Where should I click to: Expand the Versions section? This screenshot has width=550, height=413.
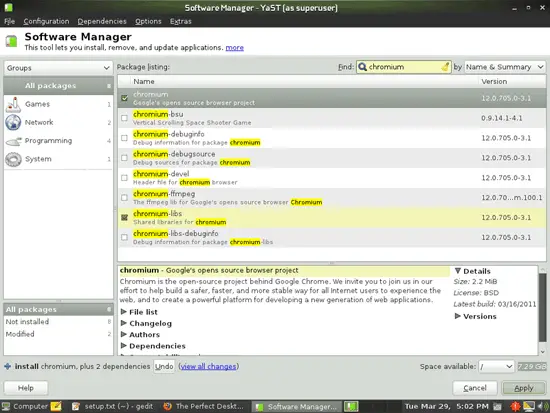point(457,316)
